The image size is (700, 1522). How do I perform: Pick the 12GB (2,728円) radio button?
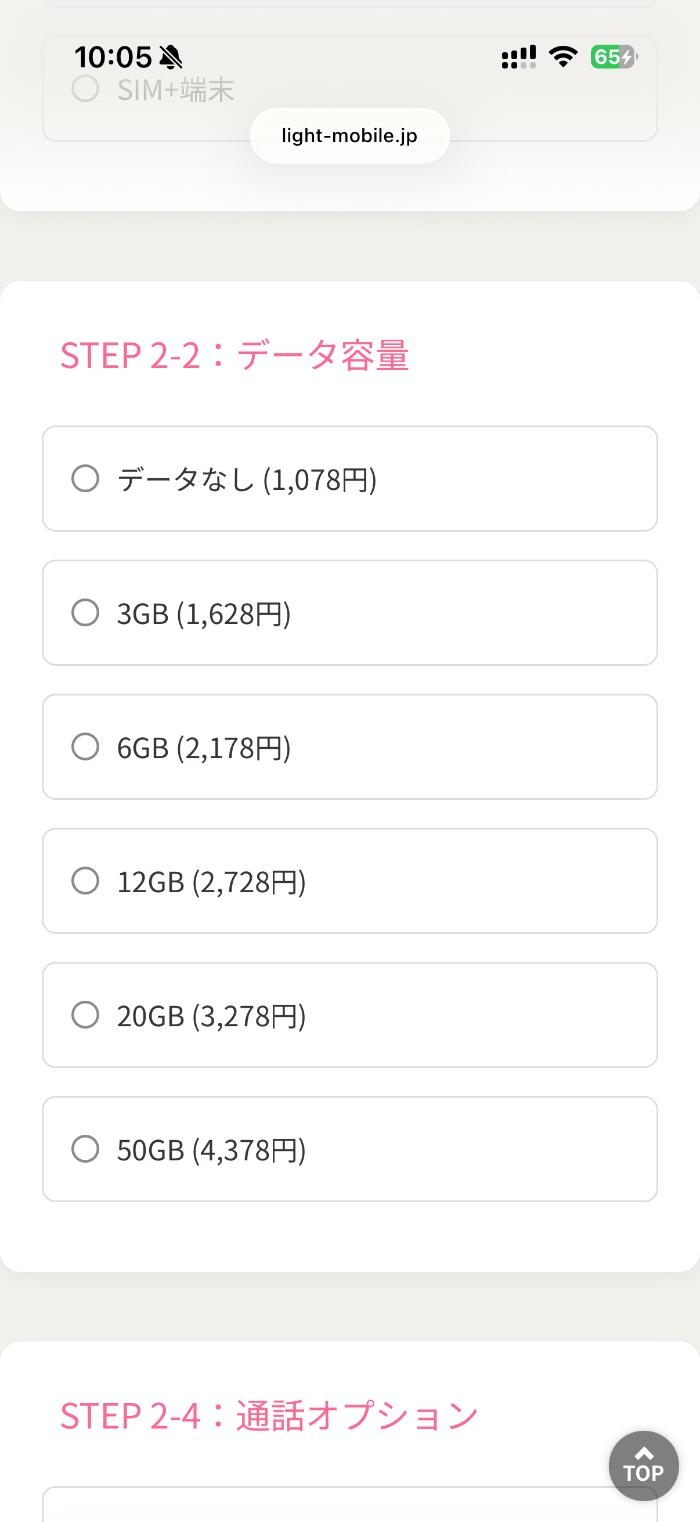click(86, 881)
